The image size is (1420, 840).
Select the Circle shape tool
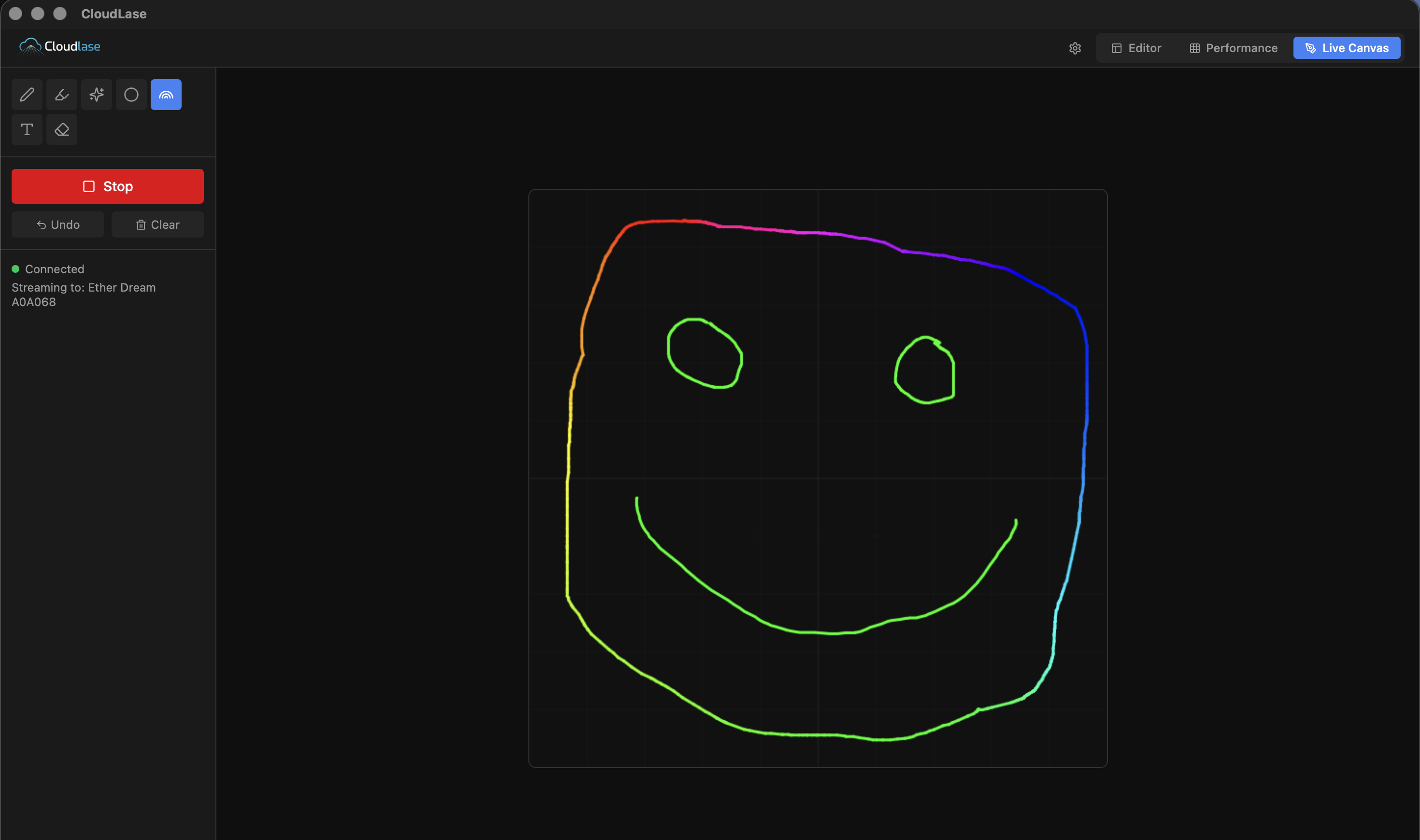pos(131,95)
